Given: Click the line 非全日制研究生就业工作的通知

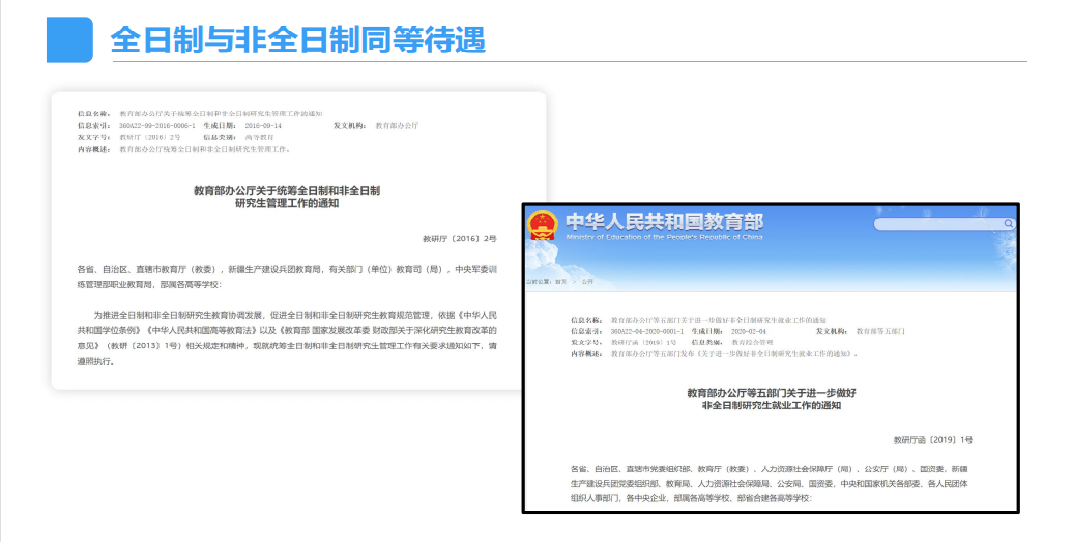Looking at the screenshot, I should coord(771,406).
